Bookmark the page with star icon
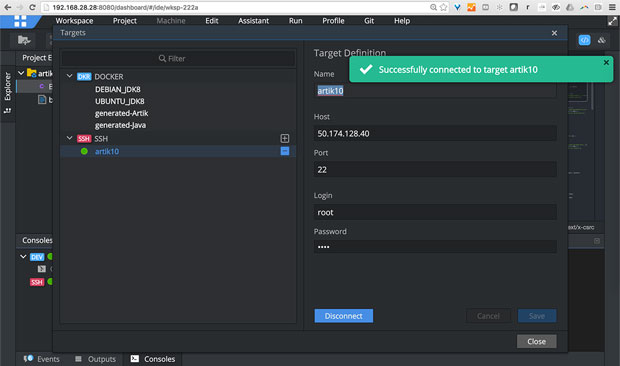This screenshot has width=620, height=366. pos(444,8)
